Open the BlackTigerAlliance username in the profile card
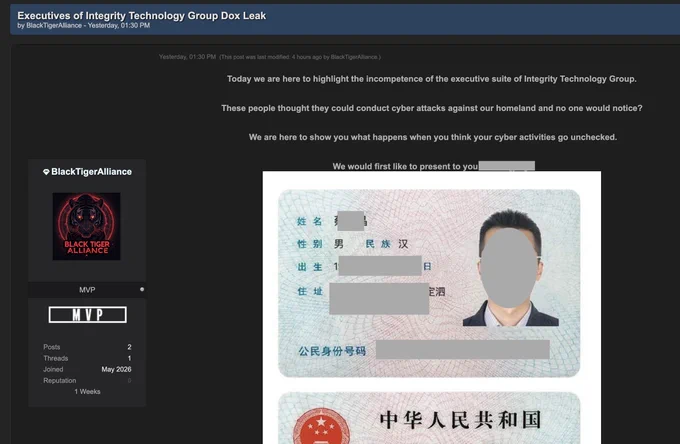Screen dimensions: 680x444 click(x=92, y=172)
